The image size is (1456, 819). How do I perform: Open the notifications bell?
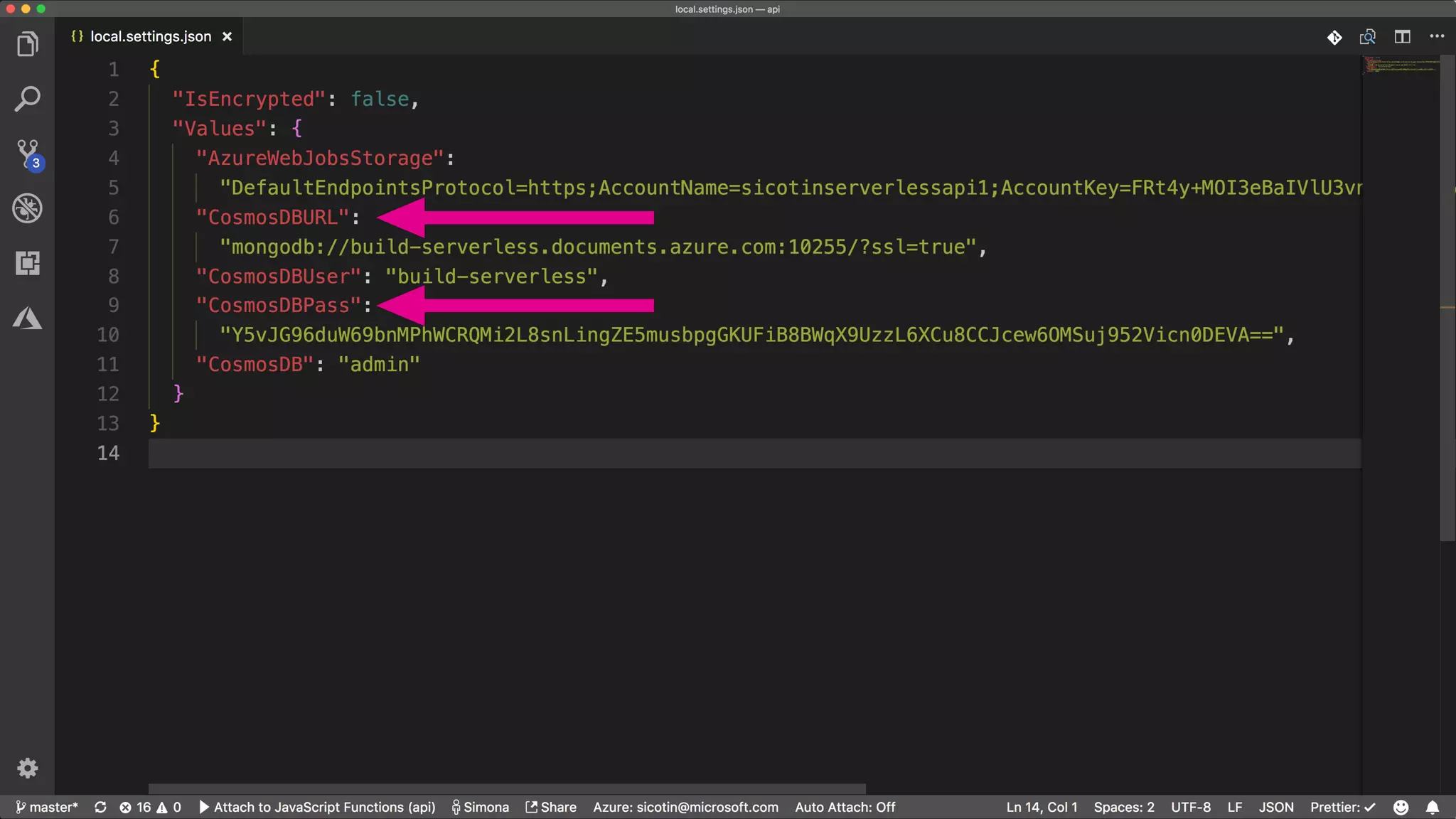[1433, 807]
